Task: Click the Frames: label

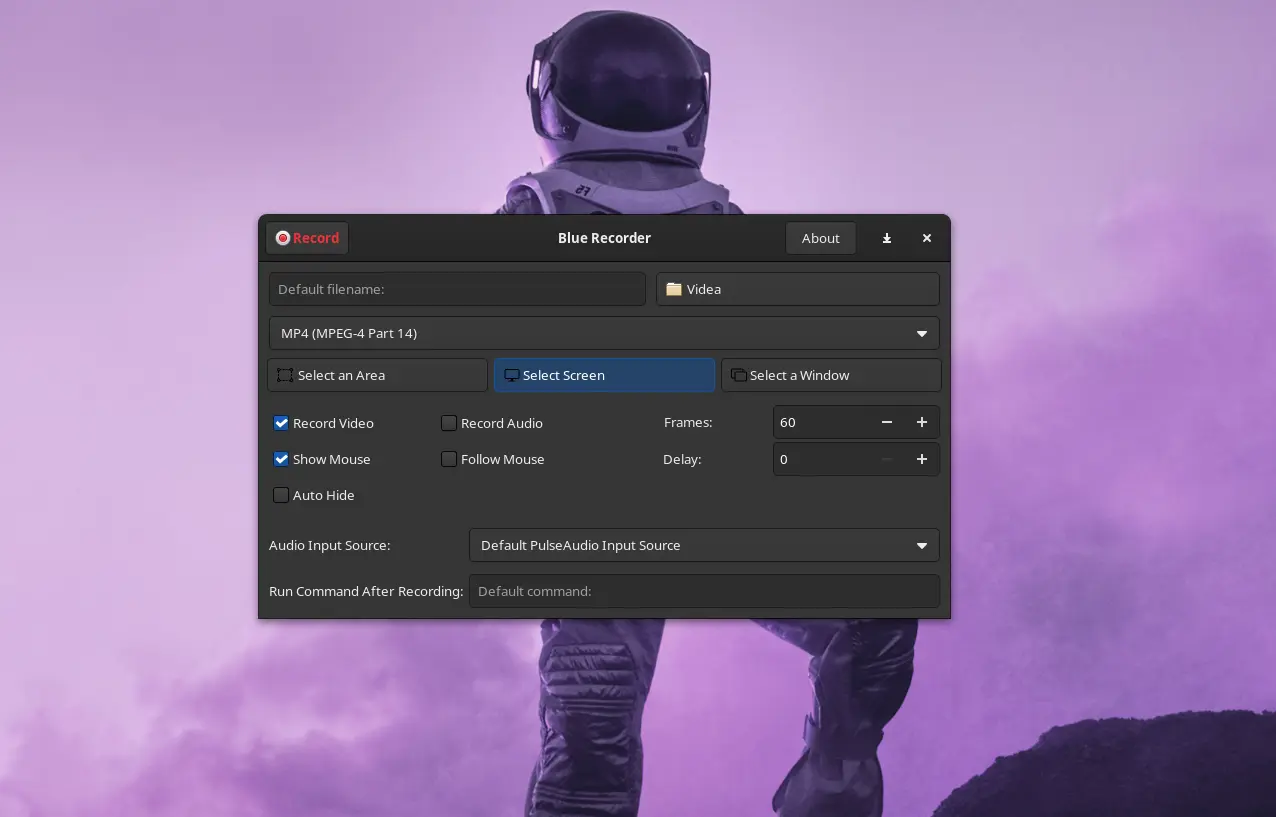Action: click(x=688, y=423)
